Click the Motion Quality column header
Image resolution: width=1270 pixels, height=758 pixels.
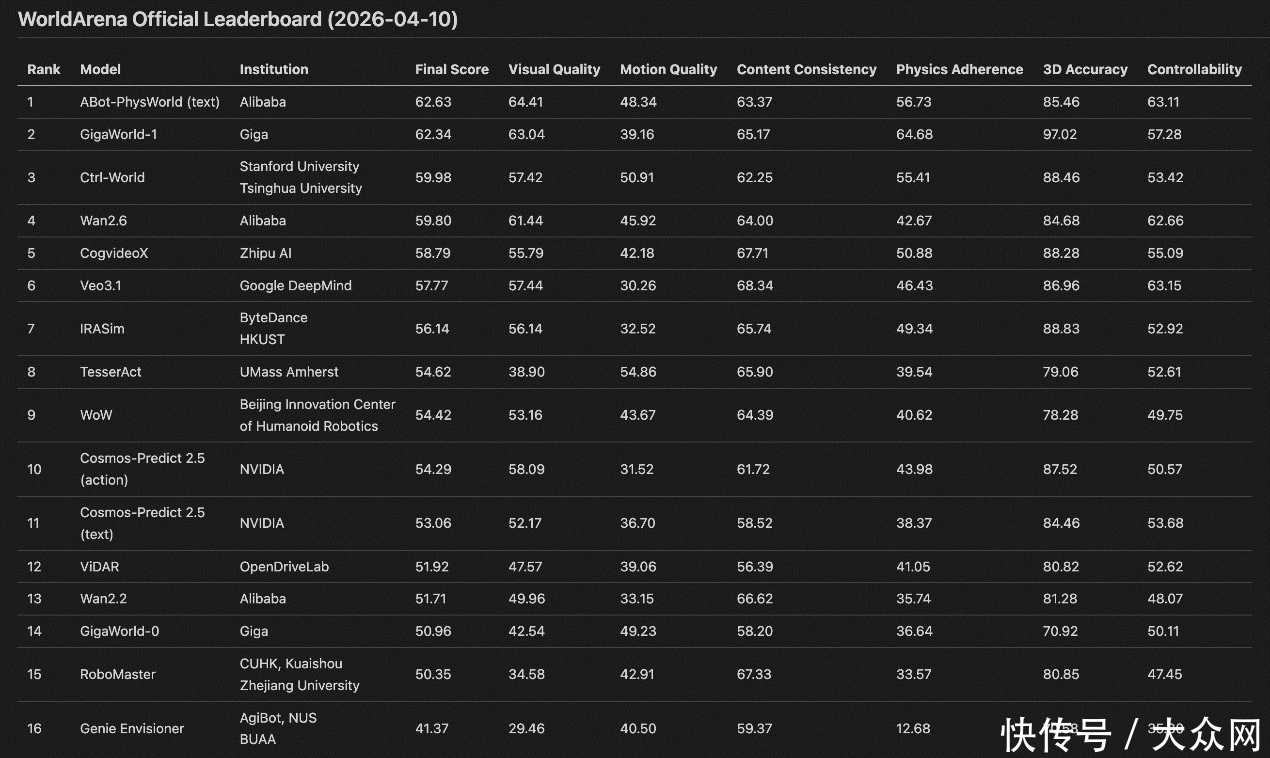point(668,69)
